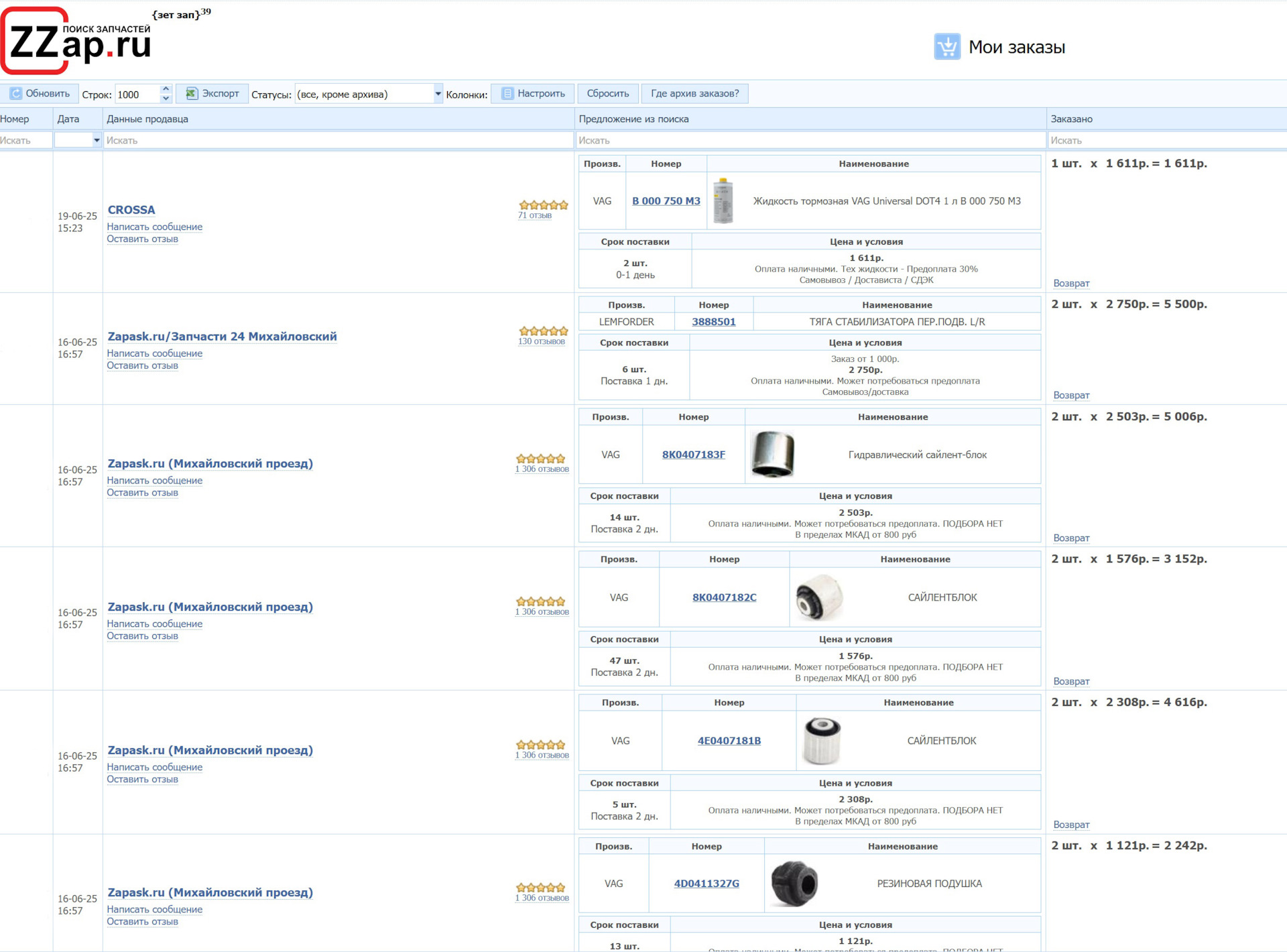Decrease the Строк row count
The width and height of the screenshot is (1287, 952).
point(166,99)
